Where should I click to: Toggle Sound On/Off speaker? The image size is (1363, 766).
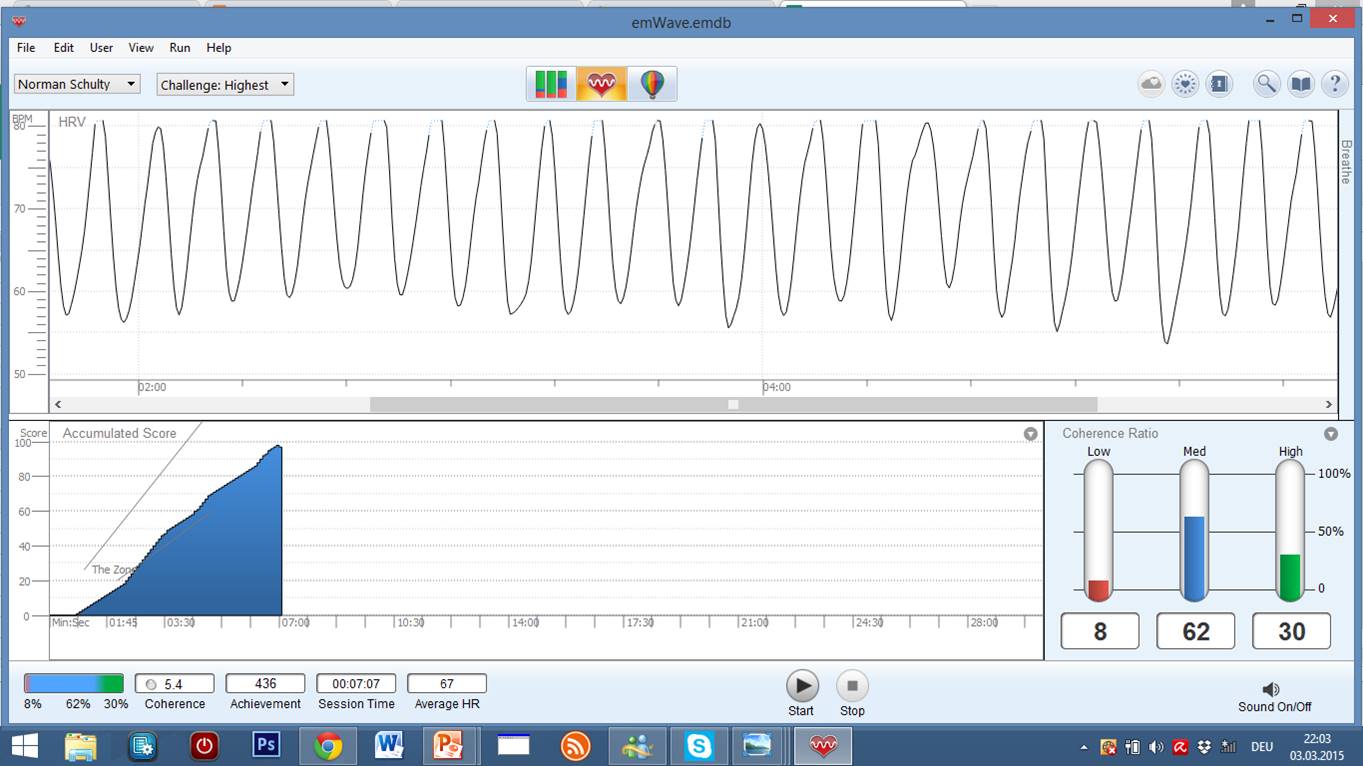coord(1271,689)
